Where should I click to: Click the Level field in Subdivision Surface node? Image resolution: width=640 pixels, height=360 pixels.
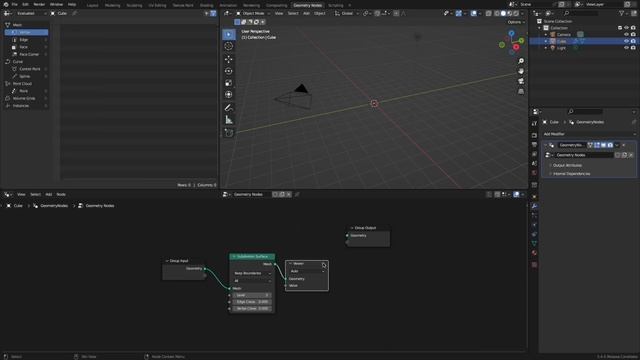[x=252, y=295]
